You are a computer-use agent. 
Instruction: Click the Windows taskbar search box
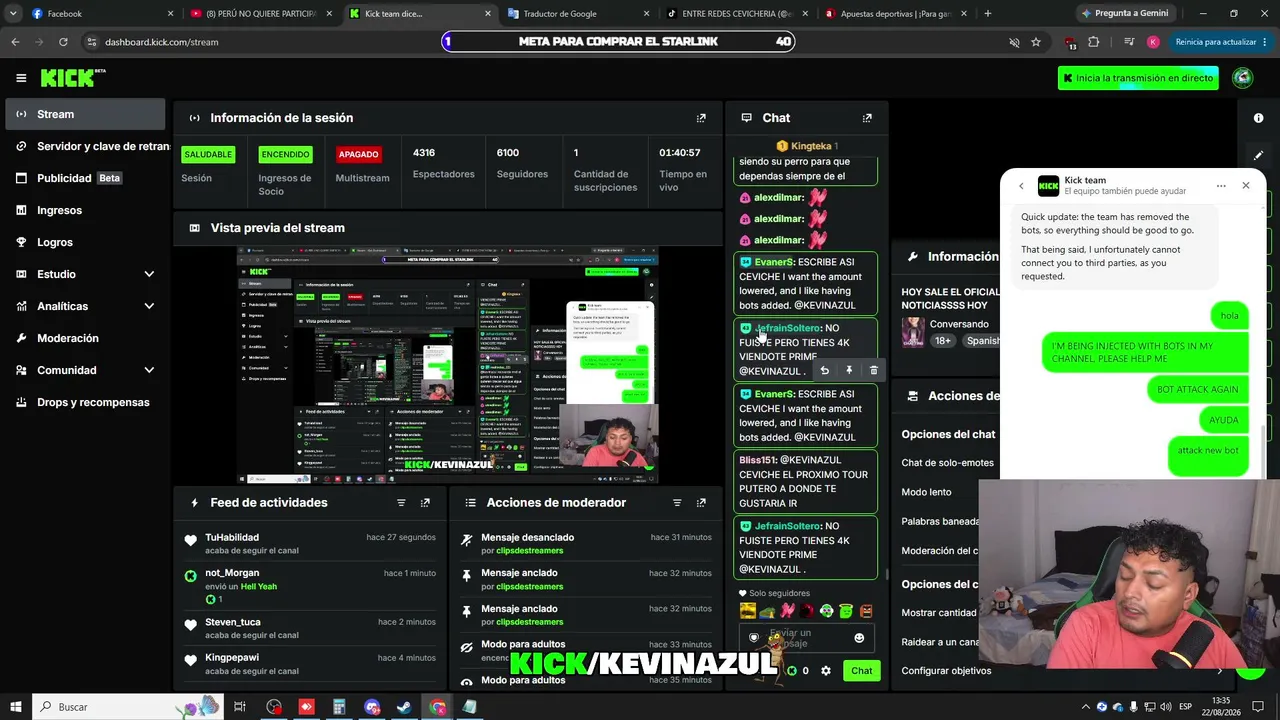pos(128,707)
